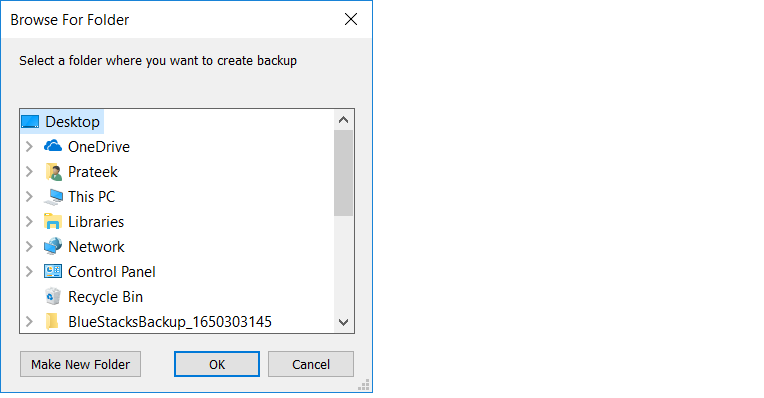The height and width of the screenshot is (398, 764).
Task: Close the Browse For Folder dialog
Action: point(351,19)
